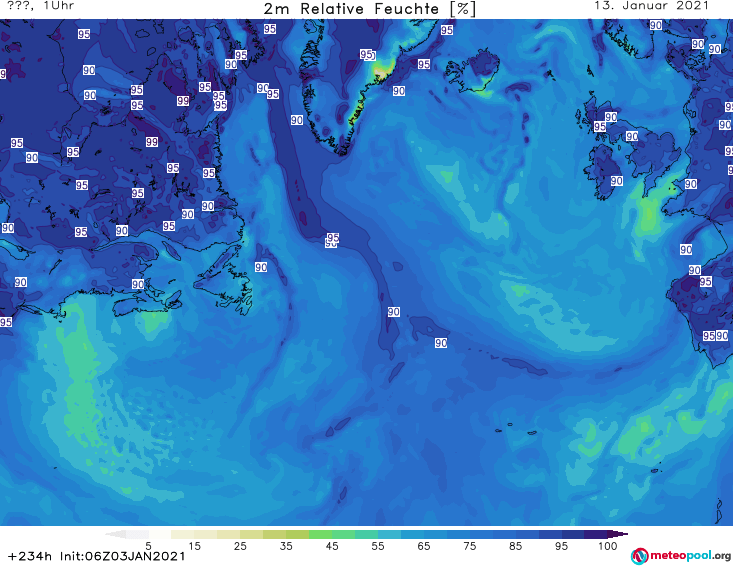733x566 pixels.
Task: Click the legend tick label '65'
Action: [x=424, y=546]
